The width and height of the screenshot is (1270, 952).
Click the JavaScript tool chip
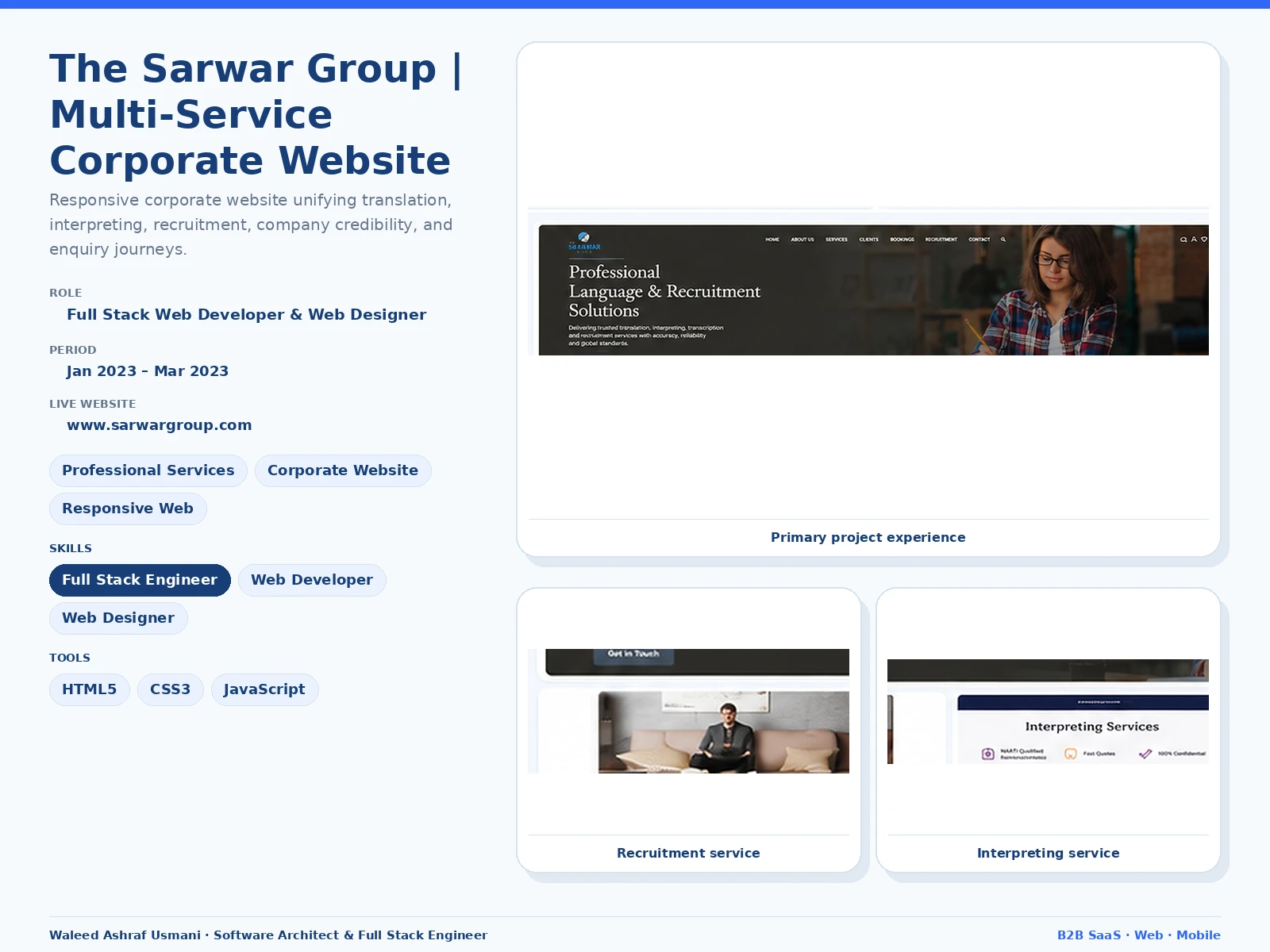[x=264, y=689]
